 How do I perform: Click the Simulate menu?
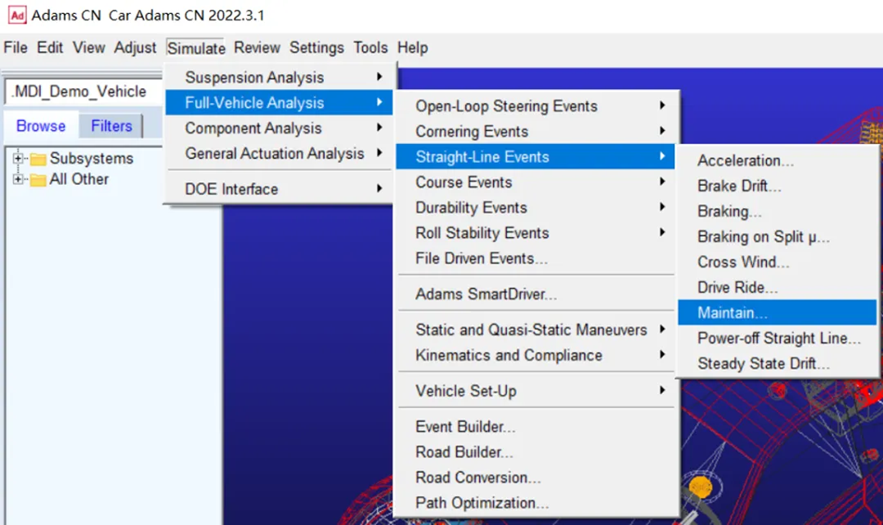[x=196, y=48]
